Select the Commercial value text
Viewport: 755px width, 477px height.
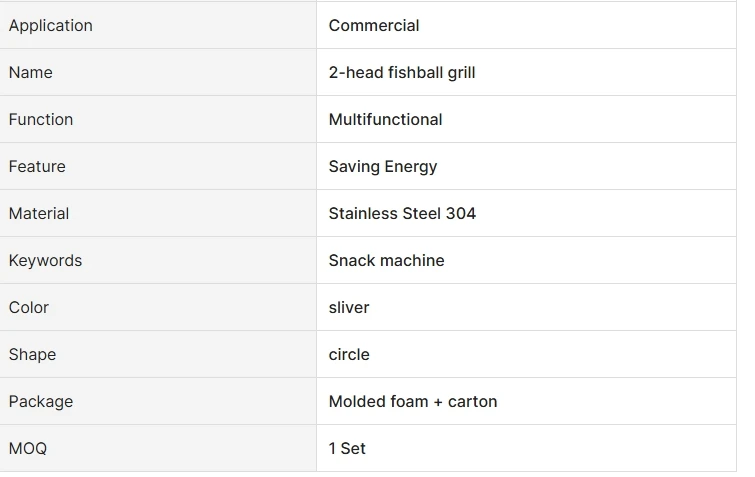[x=374, y=26]
